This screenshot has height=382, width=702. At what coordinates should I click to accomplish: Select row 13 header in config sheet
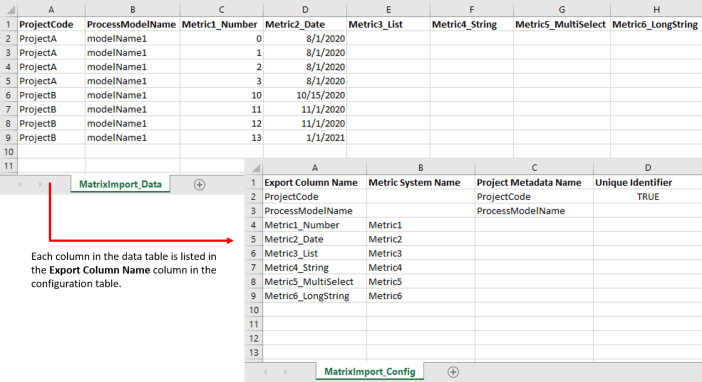(254, 352)
